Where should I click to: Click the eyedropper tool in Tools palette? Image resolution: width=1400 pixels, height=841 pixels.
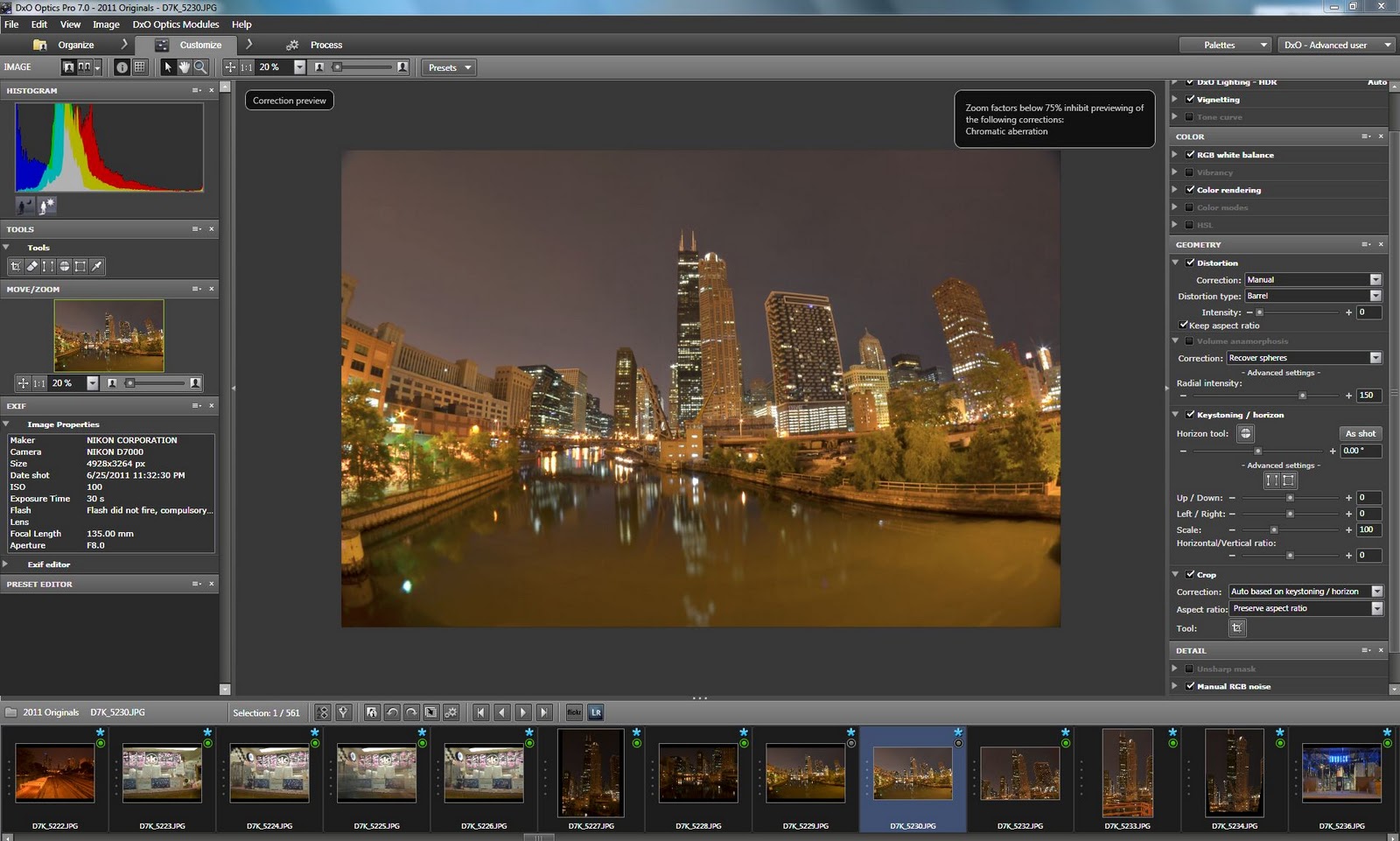point(97,266)
